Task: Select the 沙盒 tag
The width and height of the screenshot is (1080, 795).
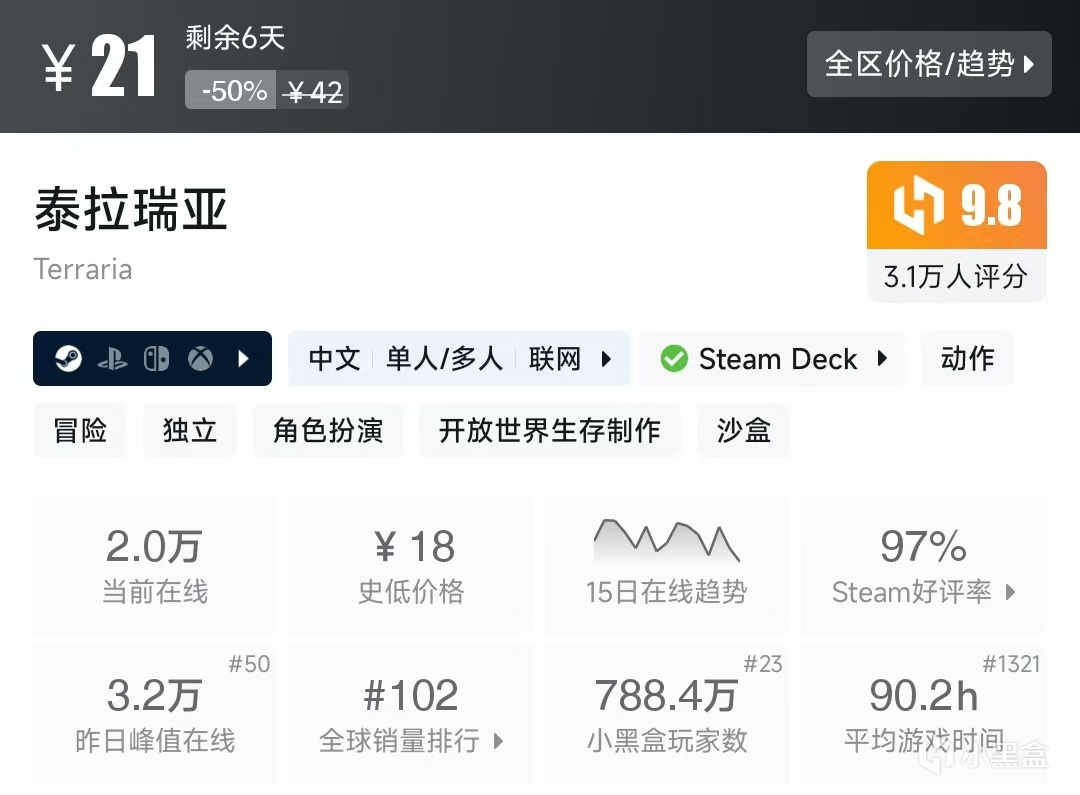Action: [744, 430]
